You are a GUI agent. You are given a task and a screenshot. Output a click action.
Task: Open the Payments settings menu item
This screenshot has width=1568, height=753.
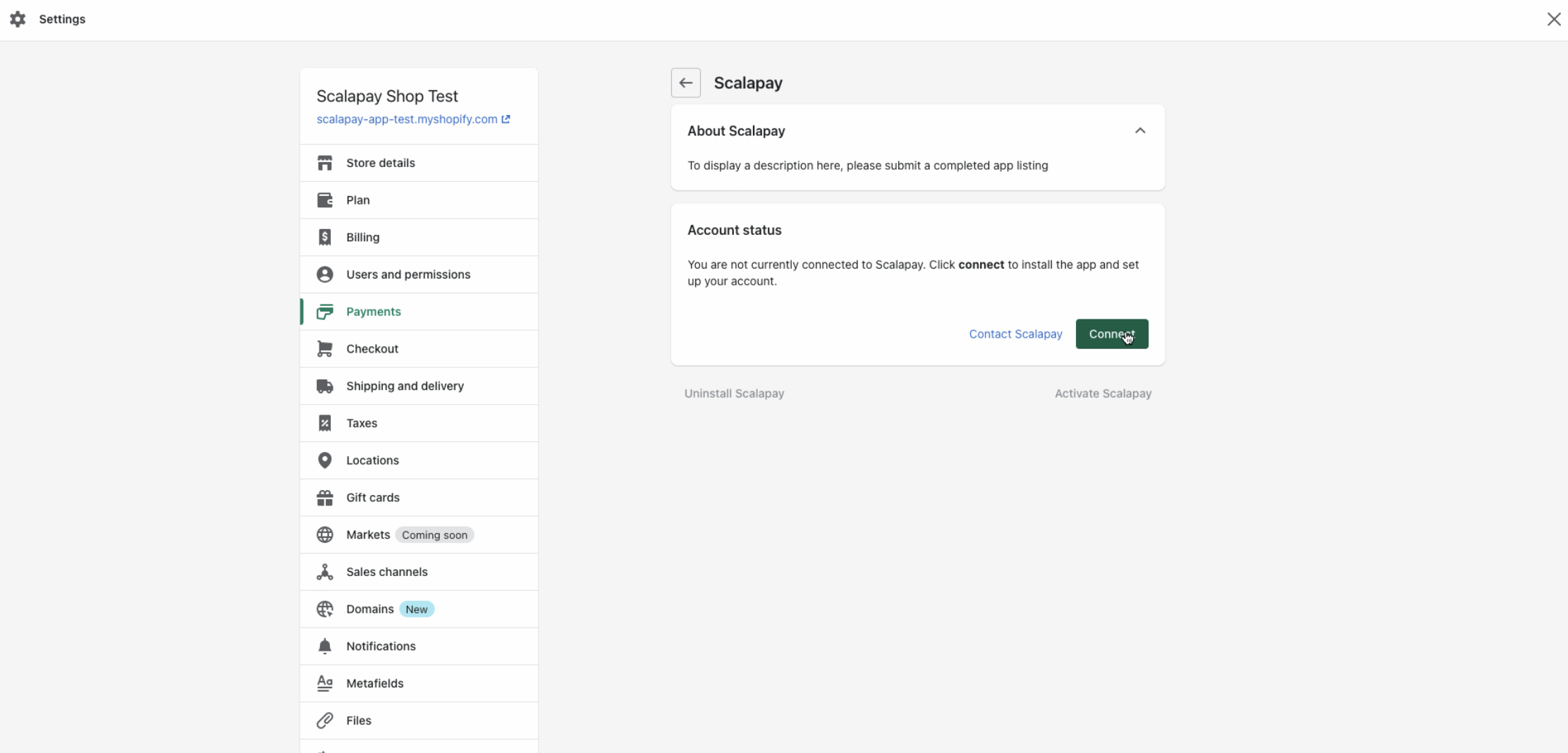[373, 312]
